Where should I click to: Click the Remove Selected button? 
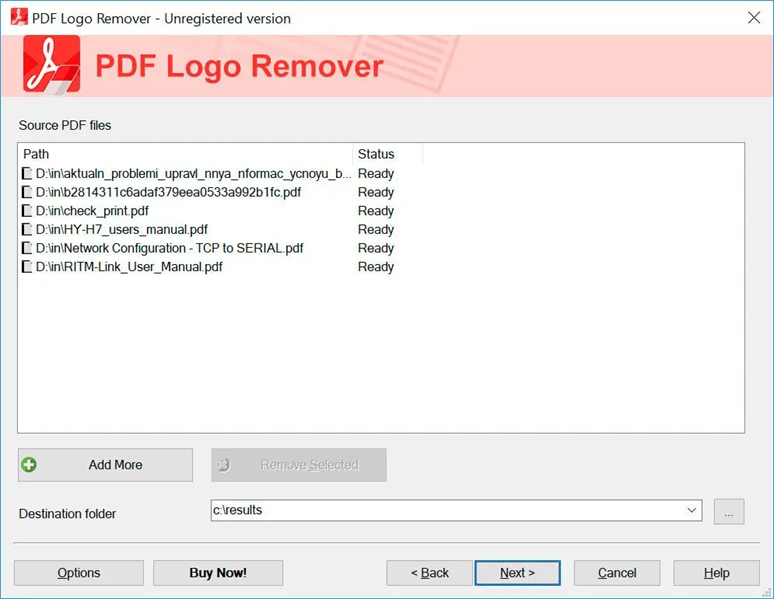pyautogui.click(x=299, y=465)
